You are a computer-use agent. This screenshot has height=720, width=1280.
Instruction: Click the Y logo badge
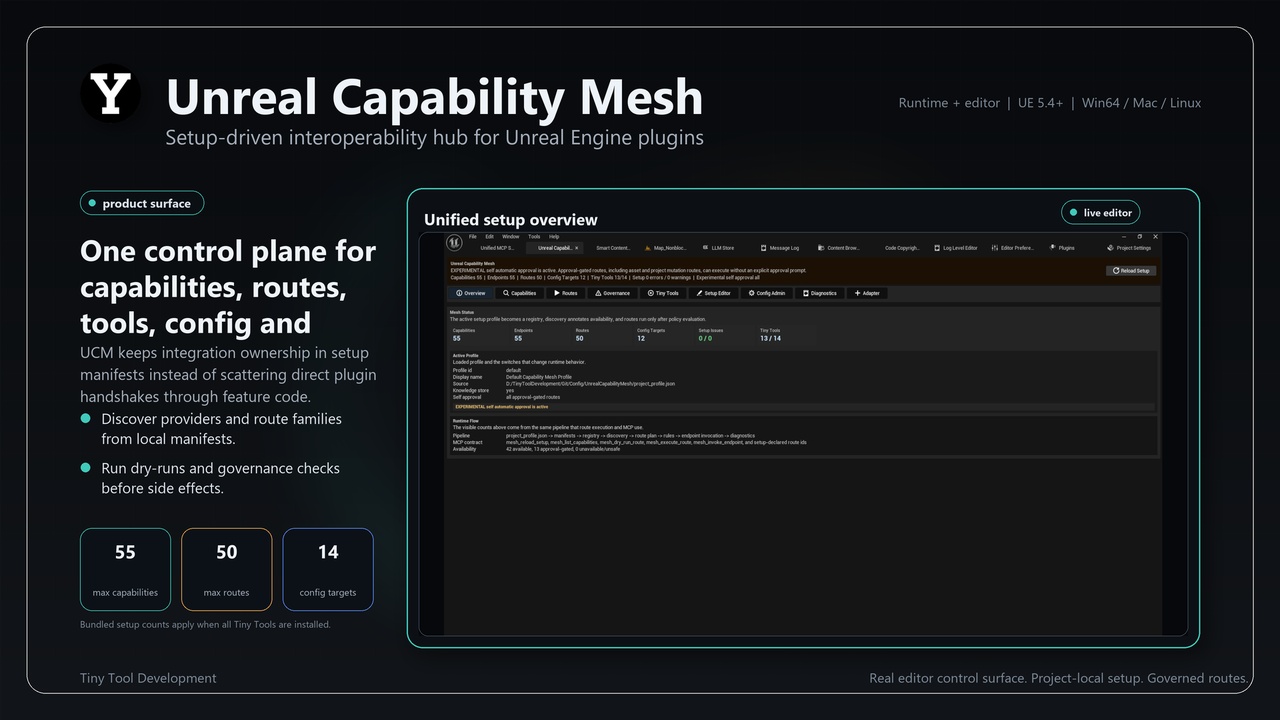[x=110, y=94]
